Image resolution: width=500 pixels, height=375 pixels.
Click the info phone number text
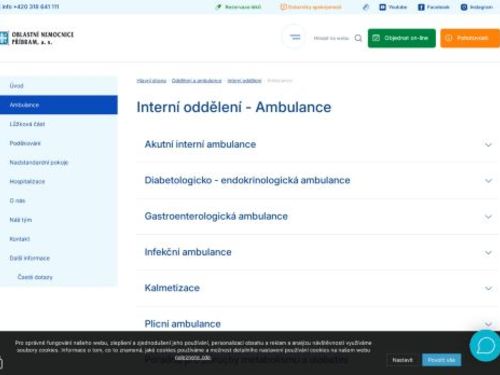(x=30, y=6)
